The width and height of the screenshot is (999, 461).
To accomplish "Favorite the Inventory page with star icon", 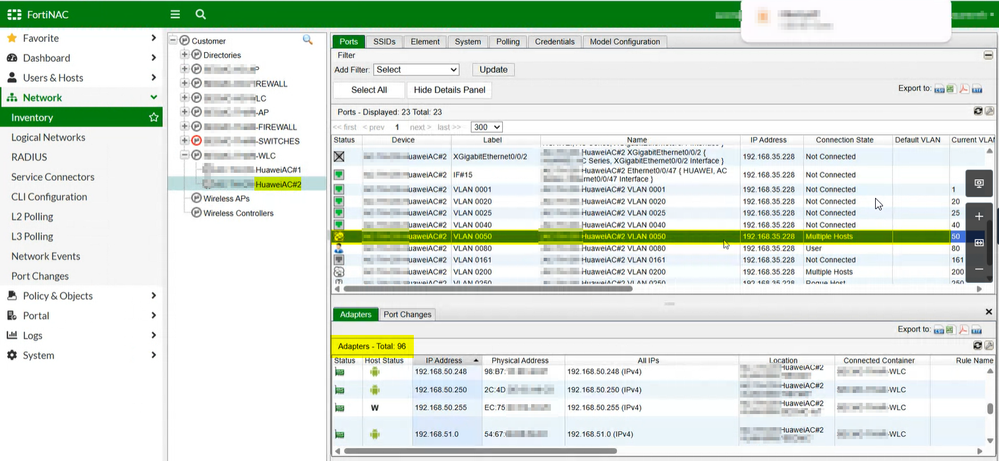I will (153, 117).
